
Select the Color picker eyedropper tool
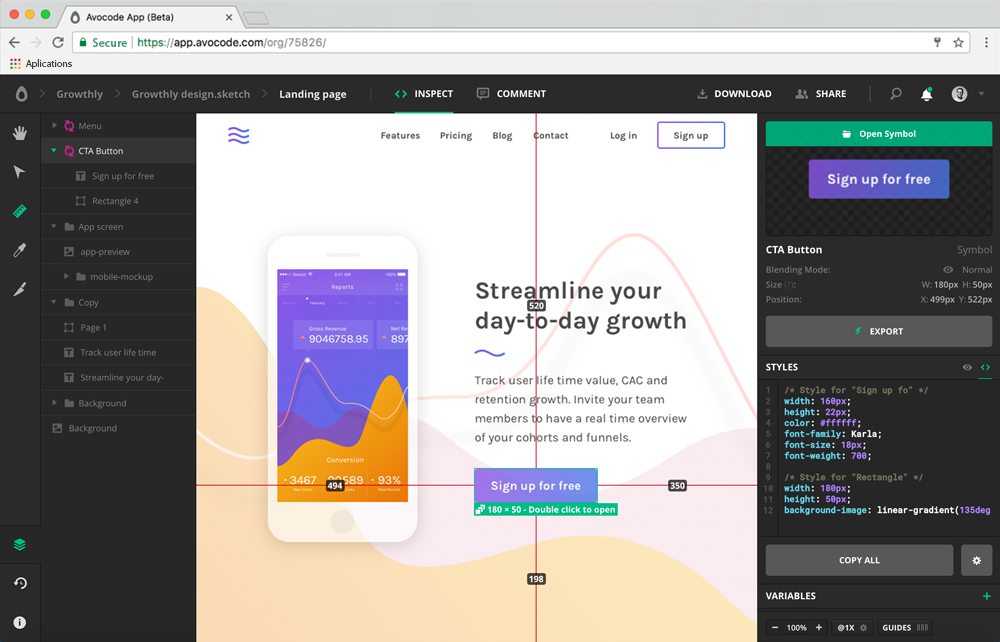tap(19, 250)
